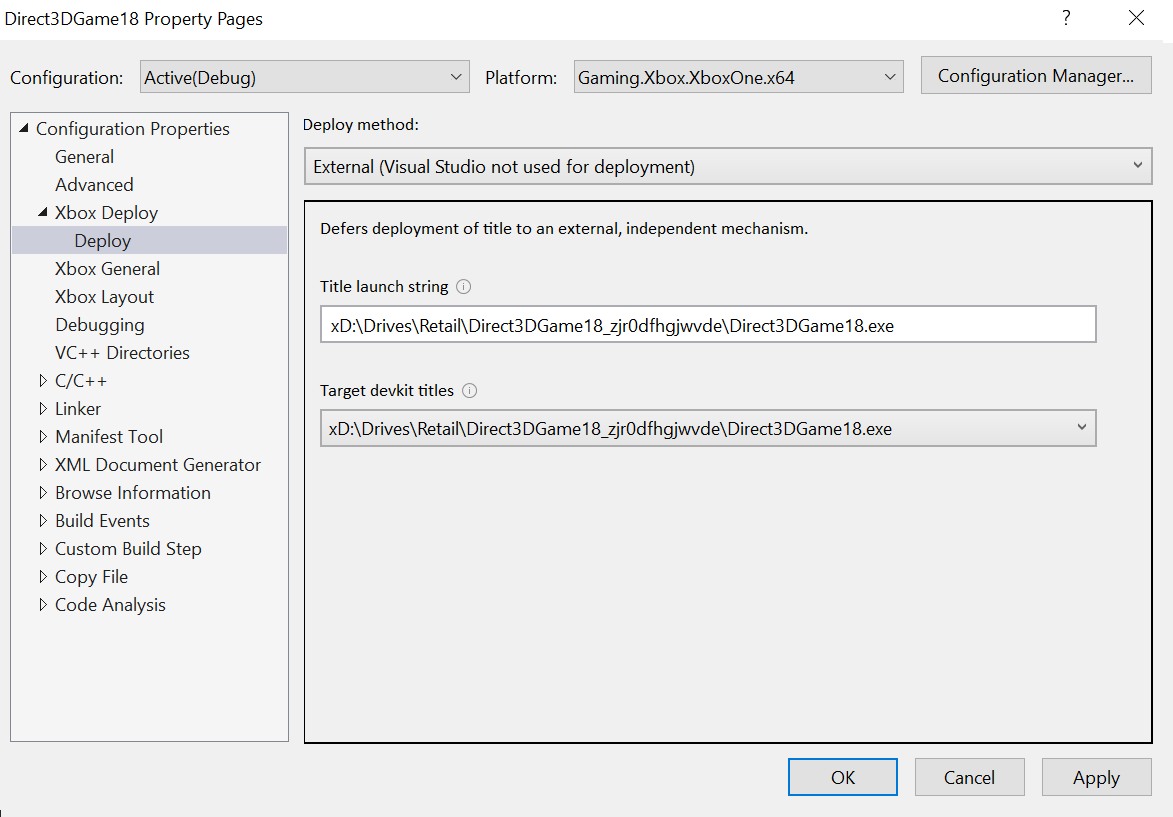Open the Xbox Layout property page
Viewport: 1173px width, 817px height.
click(x=104, y=297)
